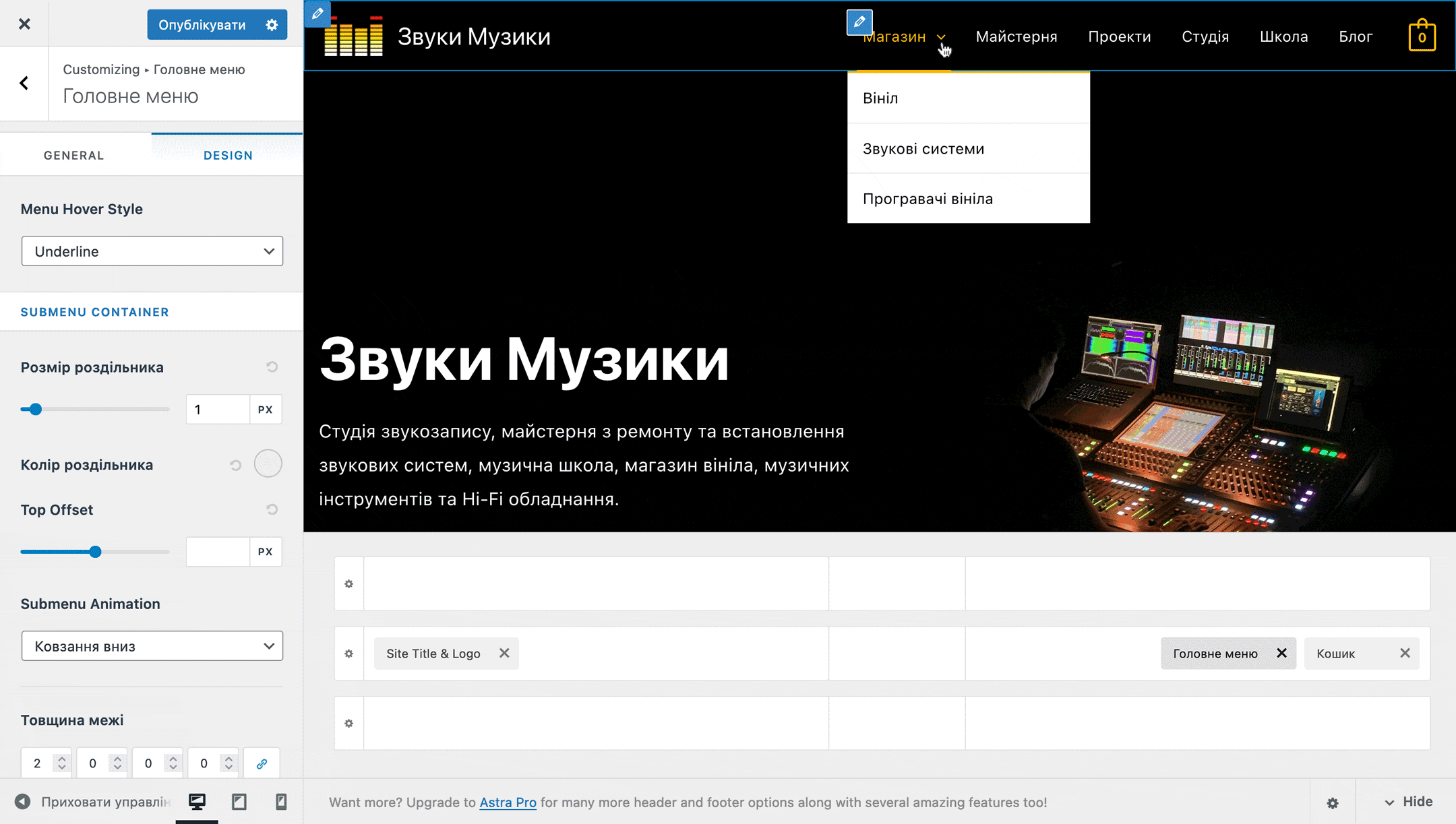Click the SUBMENU CONTAINER section heading
Viewport: 1456px width, 824px height.
pos(94,312)
